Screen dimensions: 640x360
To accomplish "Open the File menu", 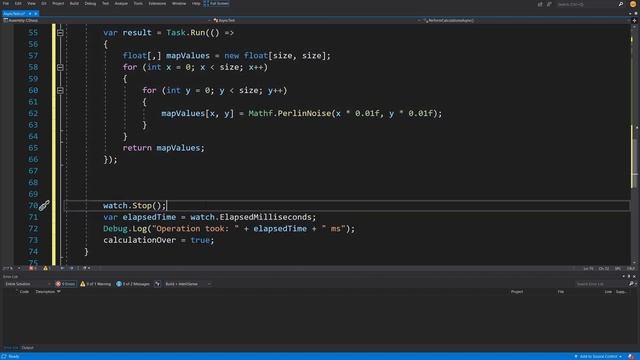I will (6, 4).
